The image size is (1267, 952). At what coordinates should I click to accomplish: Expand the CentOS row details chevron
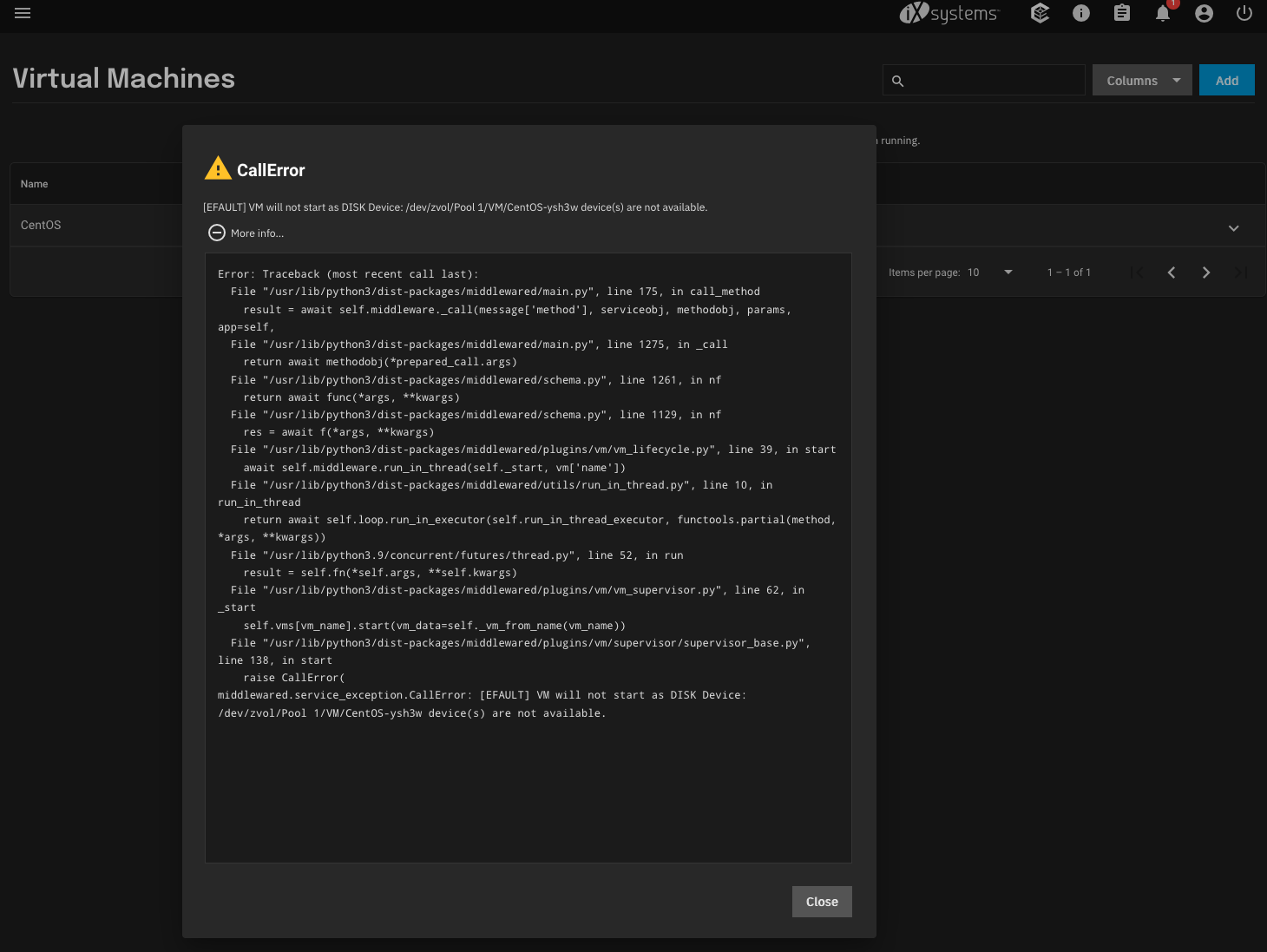tap(1234, 228)
